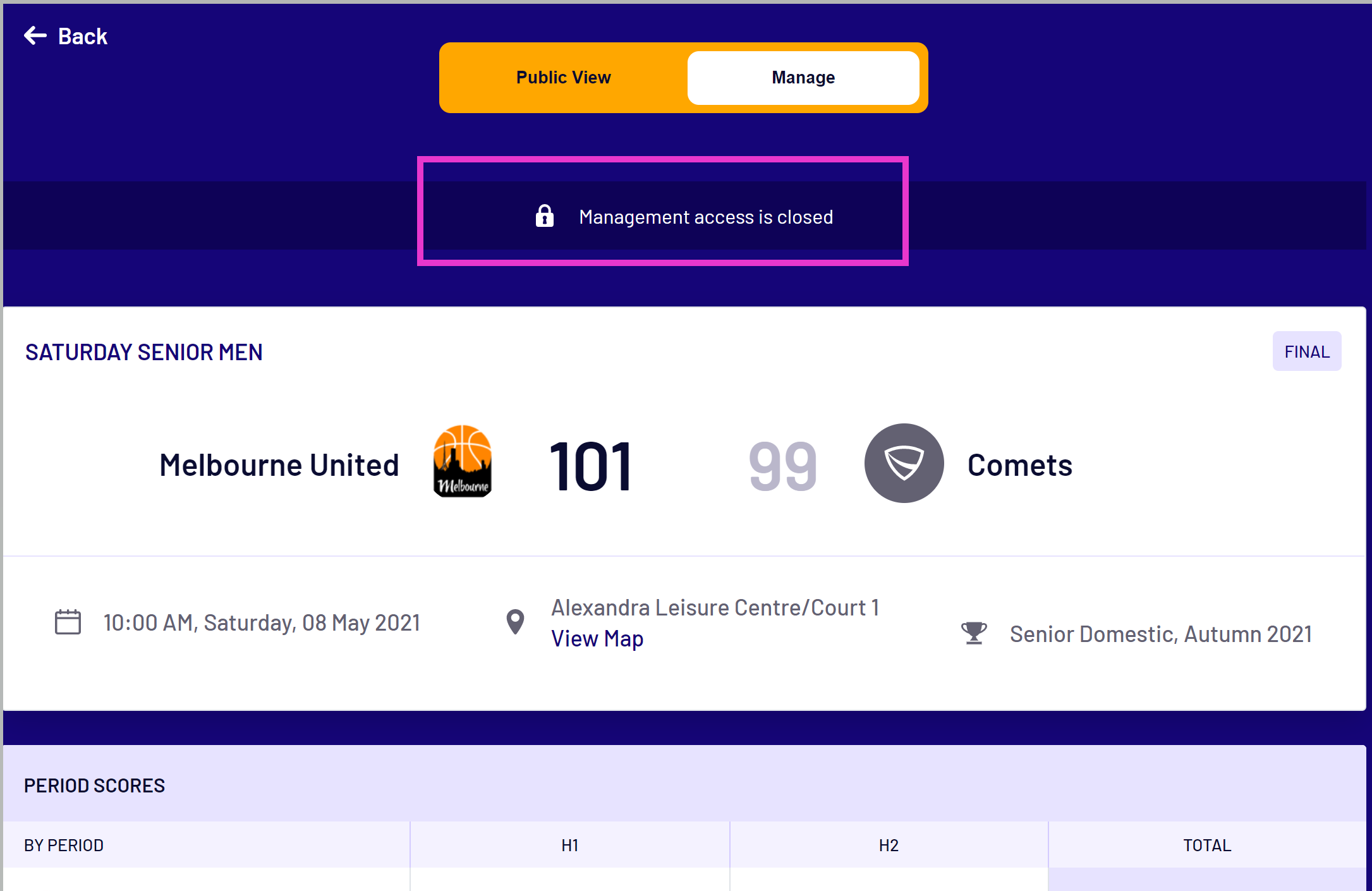This screenshot has width=1372, height=891.
Task: Open the View Map link
Action: [x=597, y=638]
